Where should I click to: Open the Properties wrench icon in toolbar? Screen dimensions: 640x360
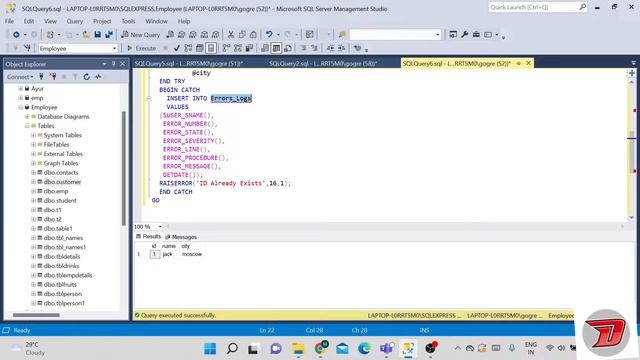point(464,35)
